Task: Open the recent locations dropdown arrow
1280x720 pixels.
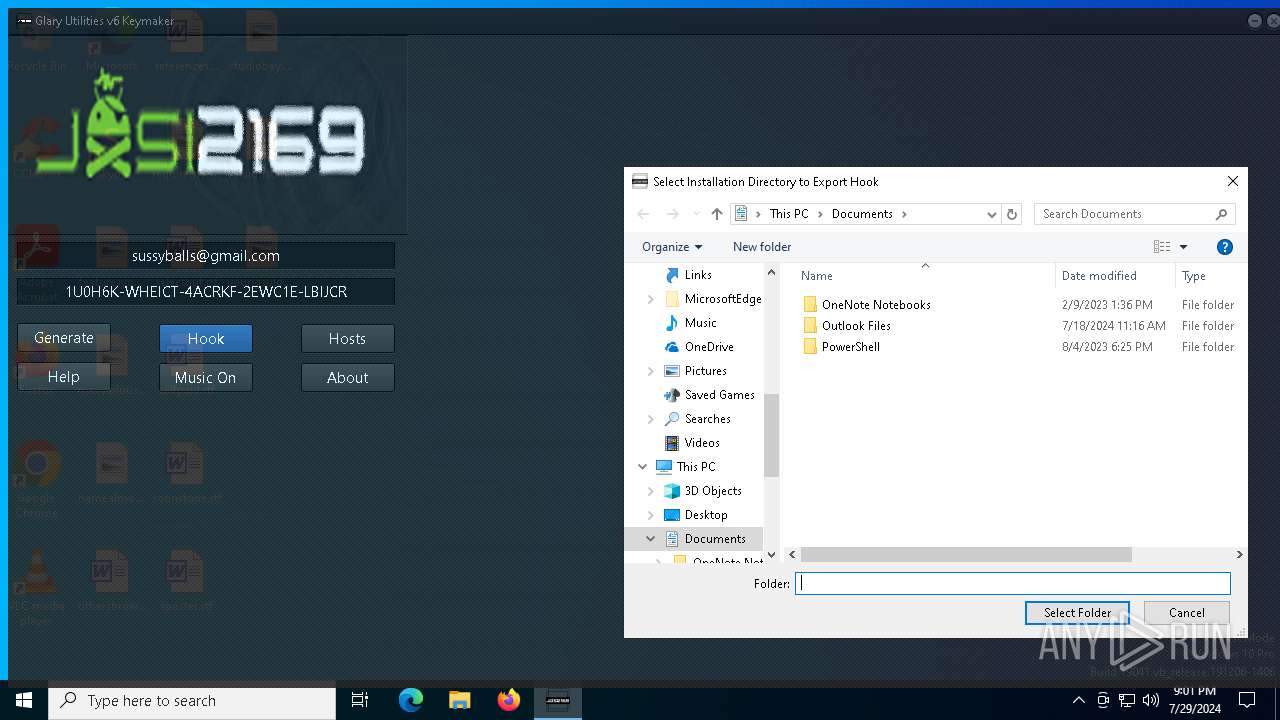Action: pyautogui.click(x=697, y=214)
